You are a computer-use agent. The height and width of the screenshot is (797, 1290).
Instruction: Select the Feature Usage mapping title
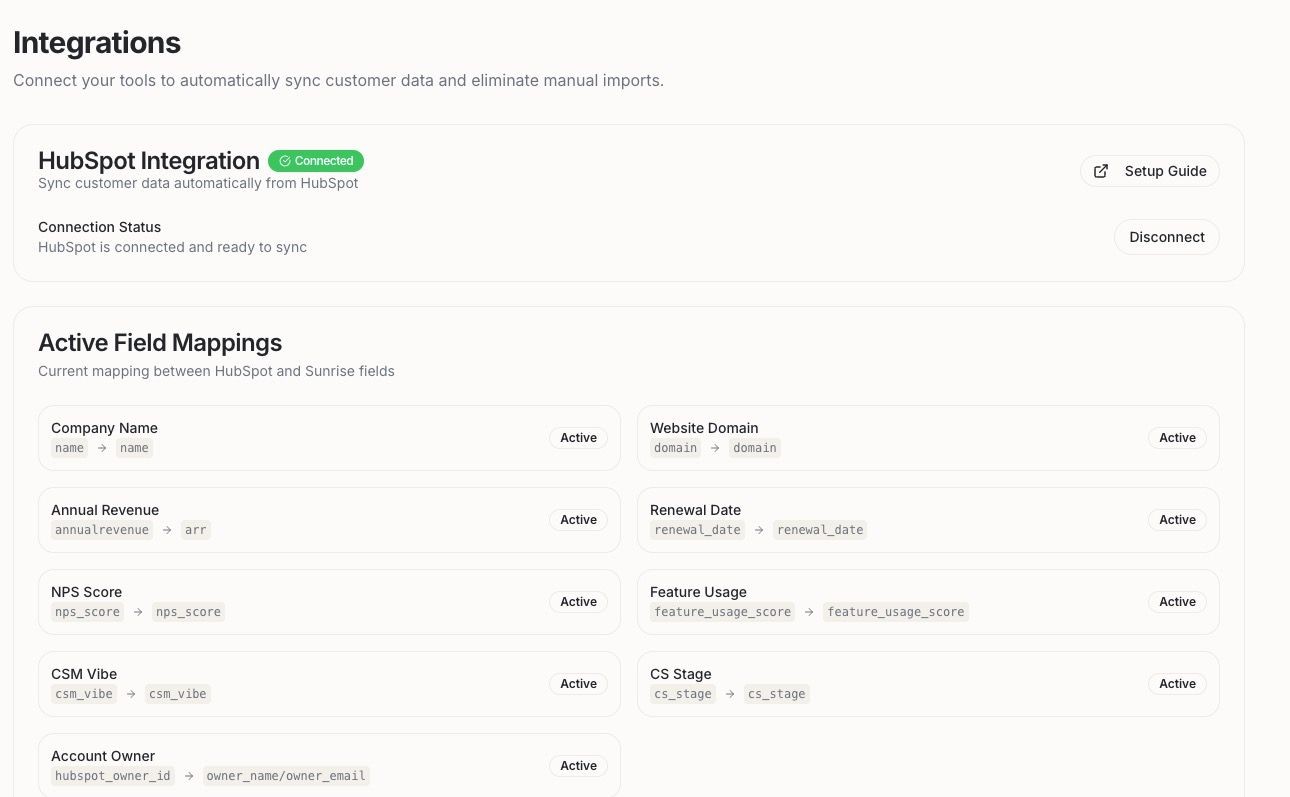coord(698,592)
